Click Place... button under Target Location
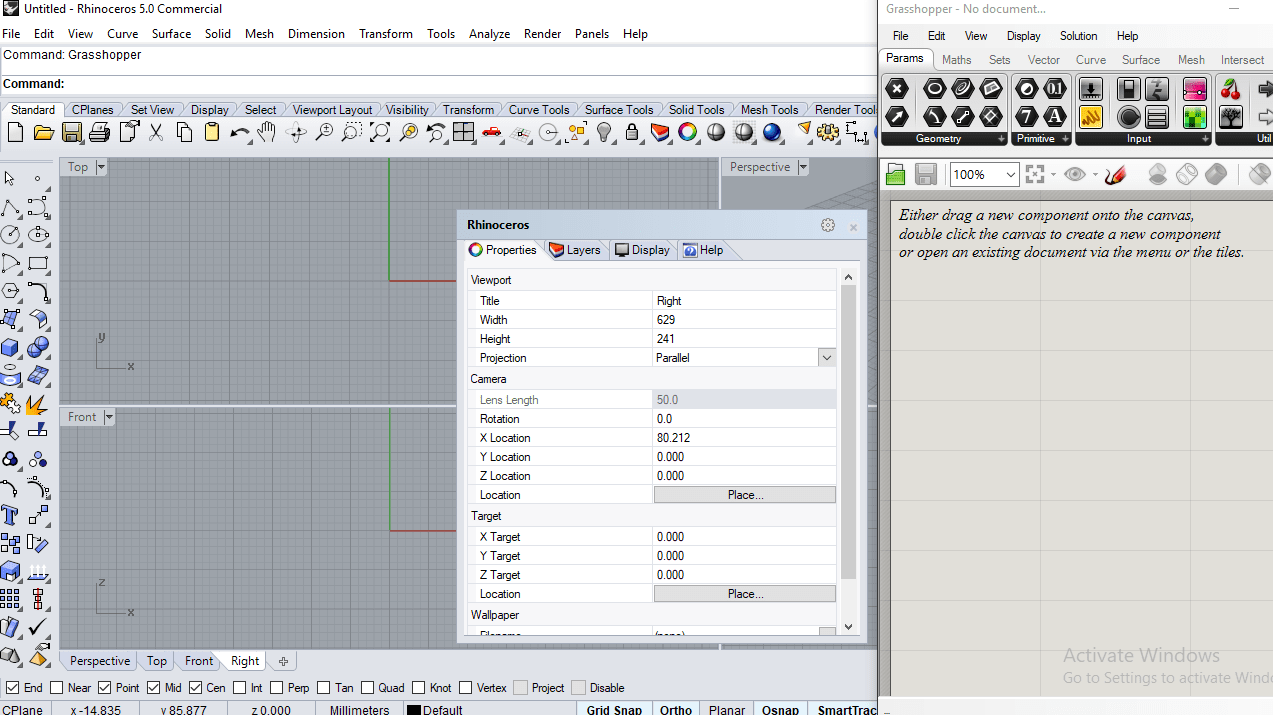This screenshot has width=1273, height=715. pyautogui.click(x=744, y=594)
